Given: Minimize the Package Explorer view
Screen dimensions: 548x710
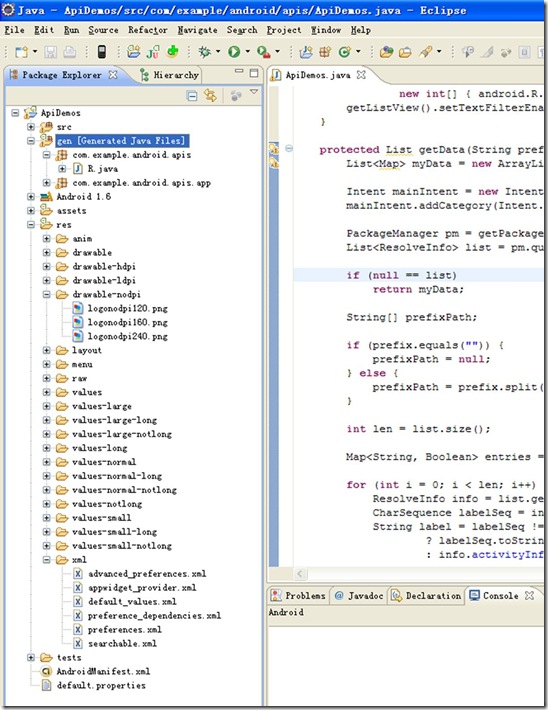Looking at the screenshot, I should pos(239,72).
